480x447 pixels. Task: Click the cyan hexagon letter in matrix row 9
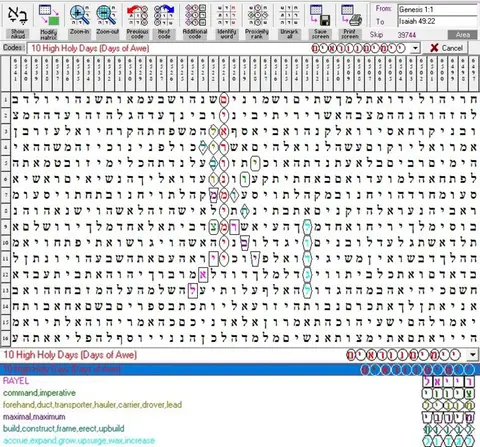[307, 227]
